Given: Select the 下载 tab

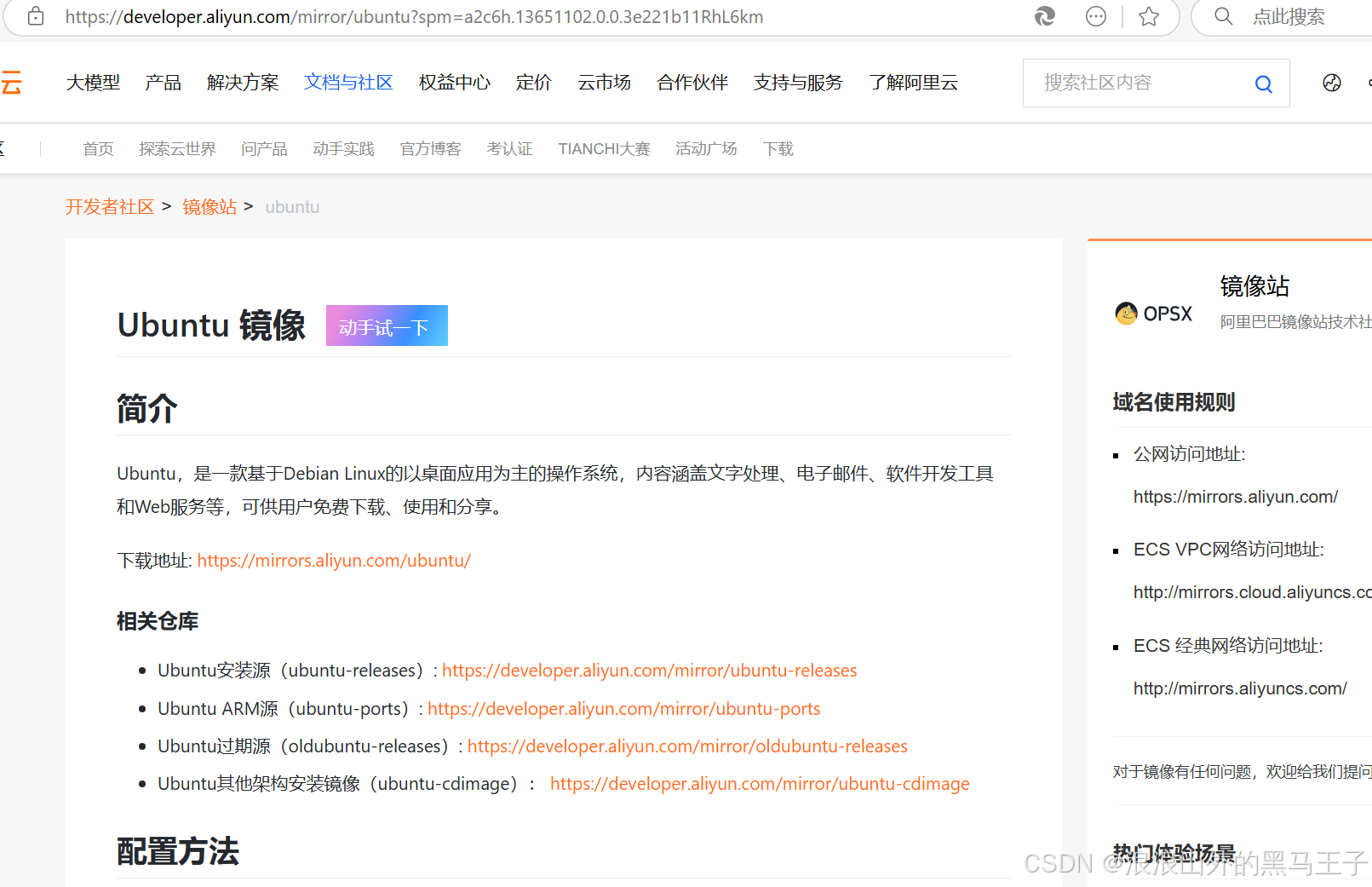Looking at the screenshot, I should click(778, 149).
